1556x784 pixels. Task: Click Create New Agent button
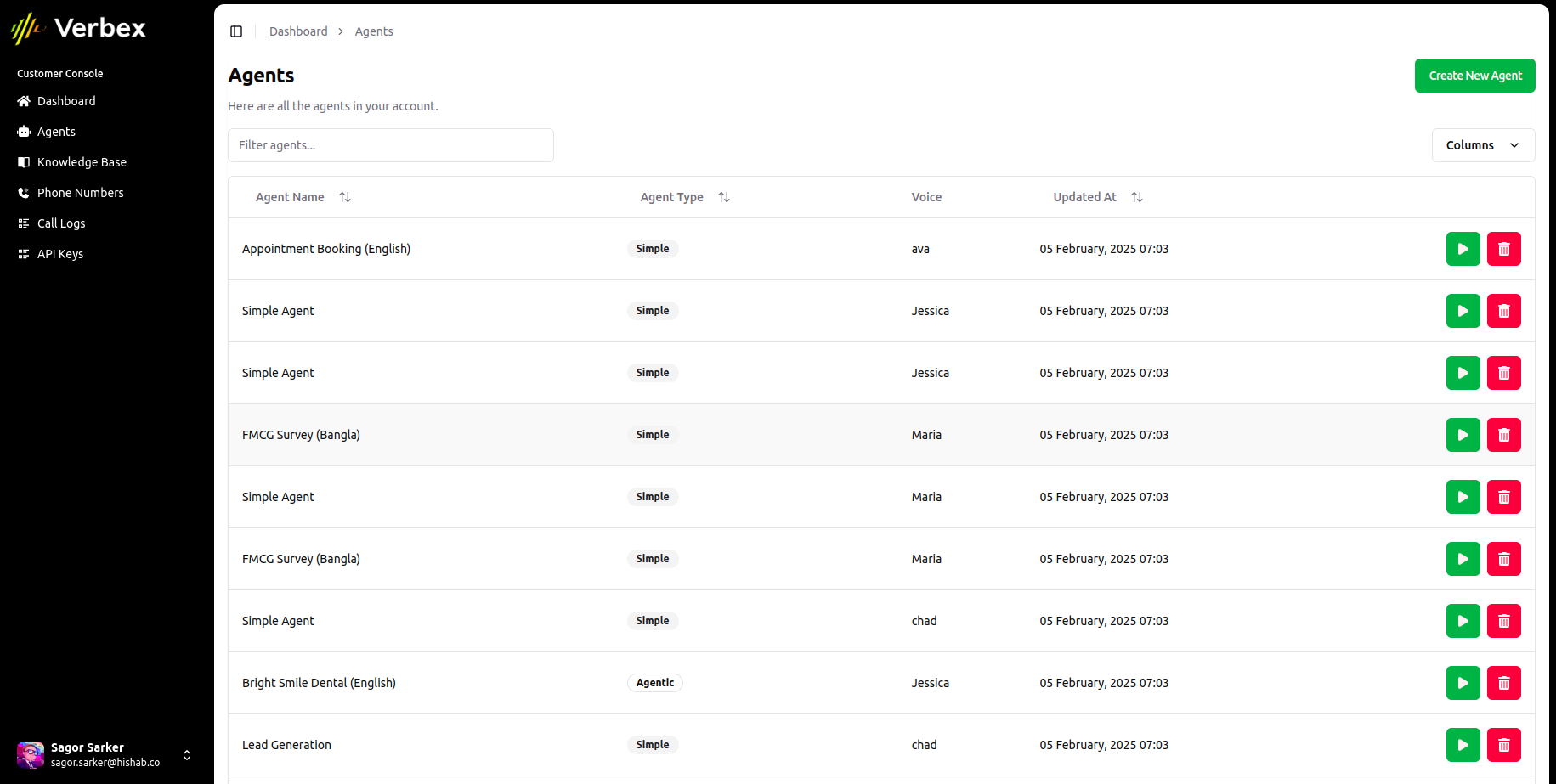tap(1474, 76)
